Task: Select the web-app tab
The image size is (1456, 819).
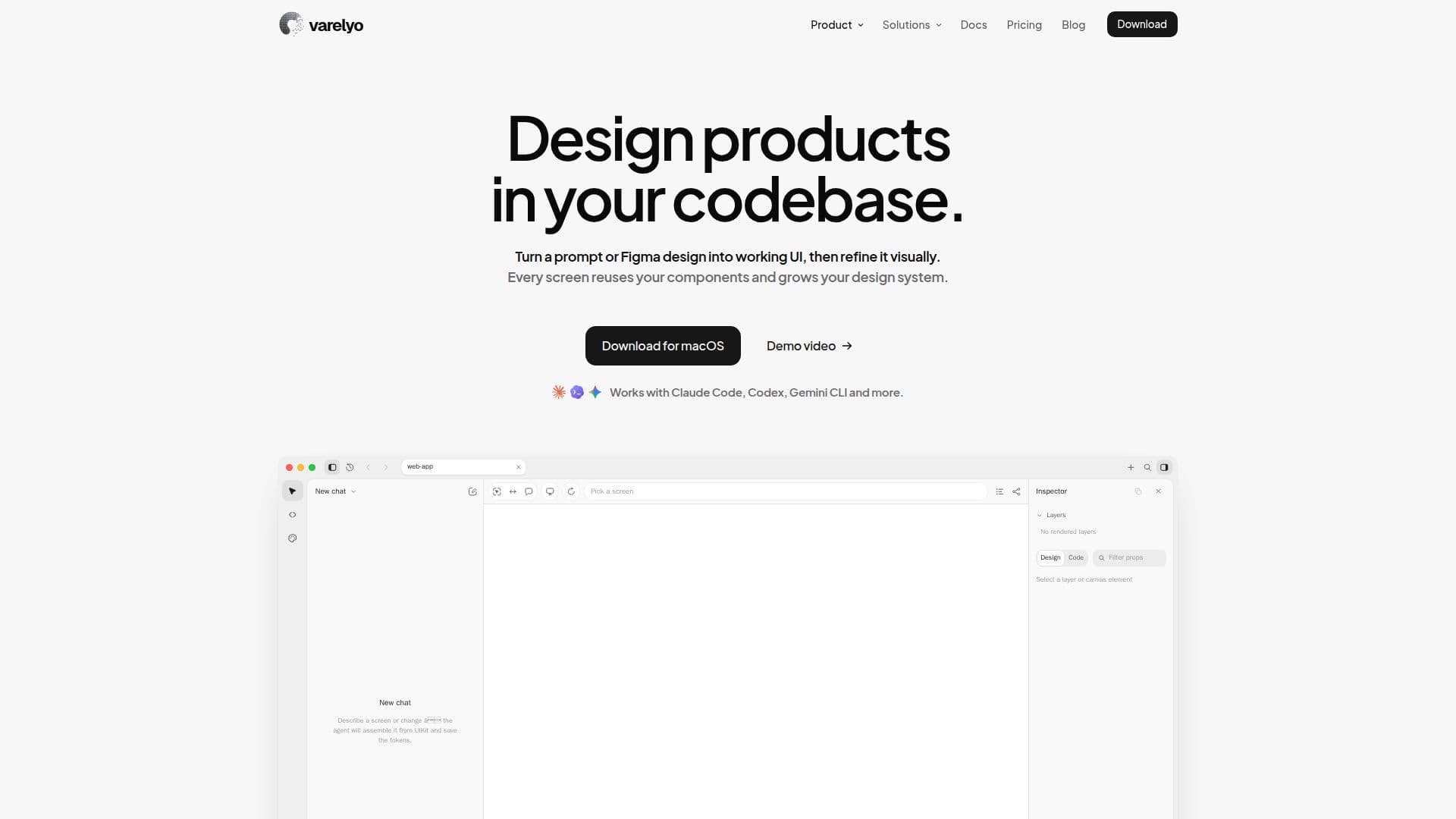Action: (x=463, y=467)
